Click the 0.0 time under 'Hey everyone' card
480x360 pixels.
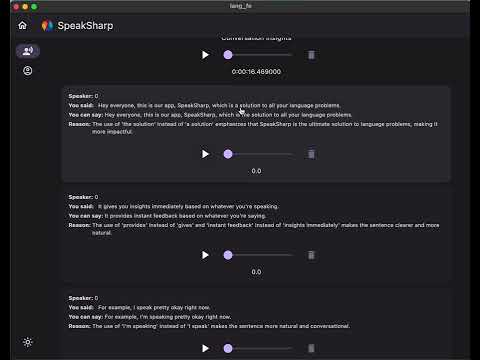256,171
